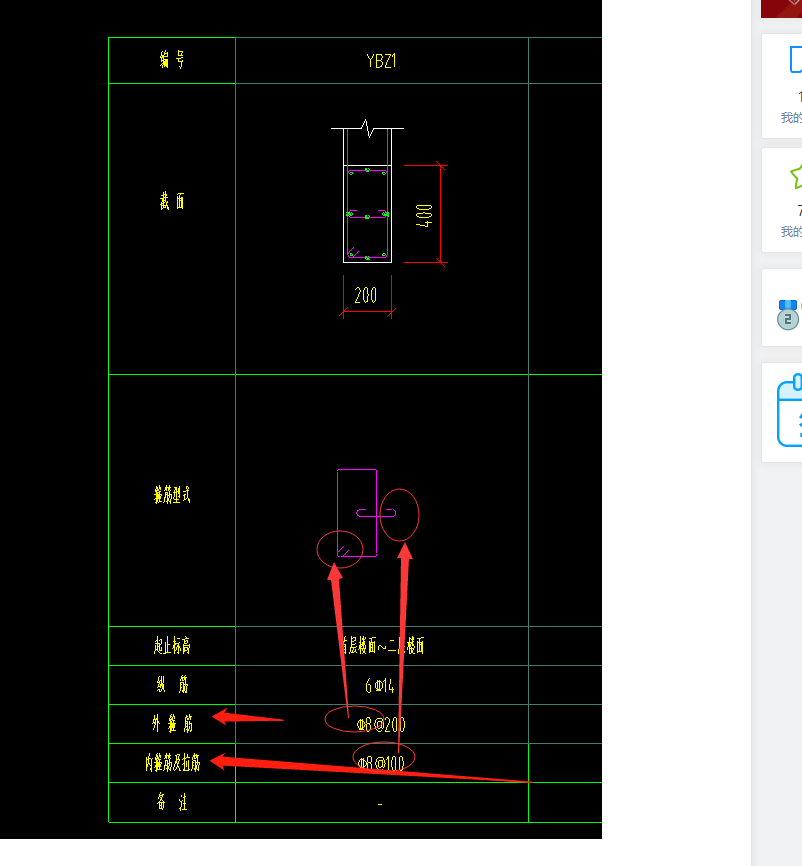Click the 箍筋型式 row label
The image size is (802, 866).
172,495
